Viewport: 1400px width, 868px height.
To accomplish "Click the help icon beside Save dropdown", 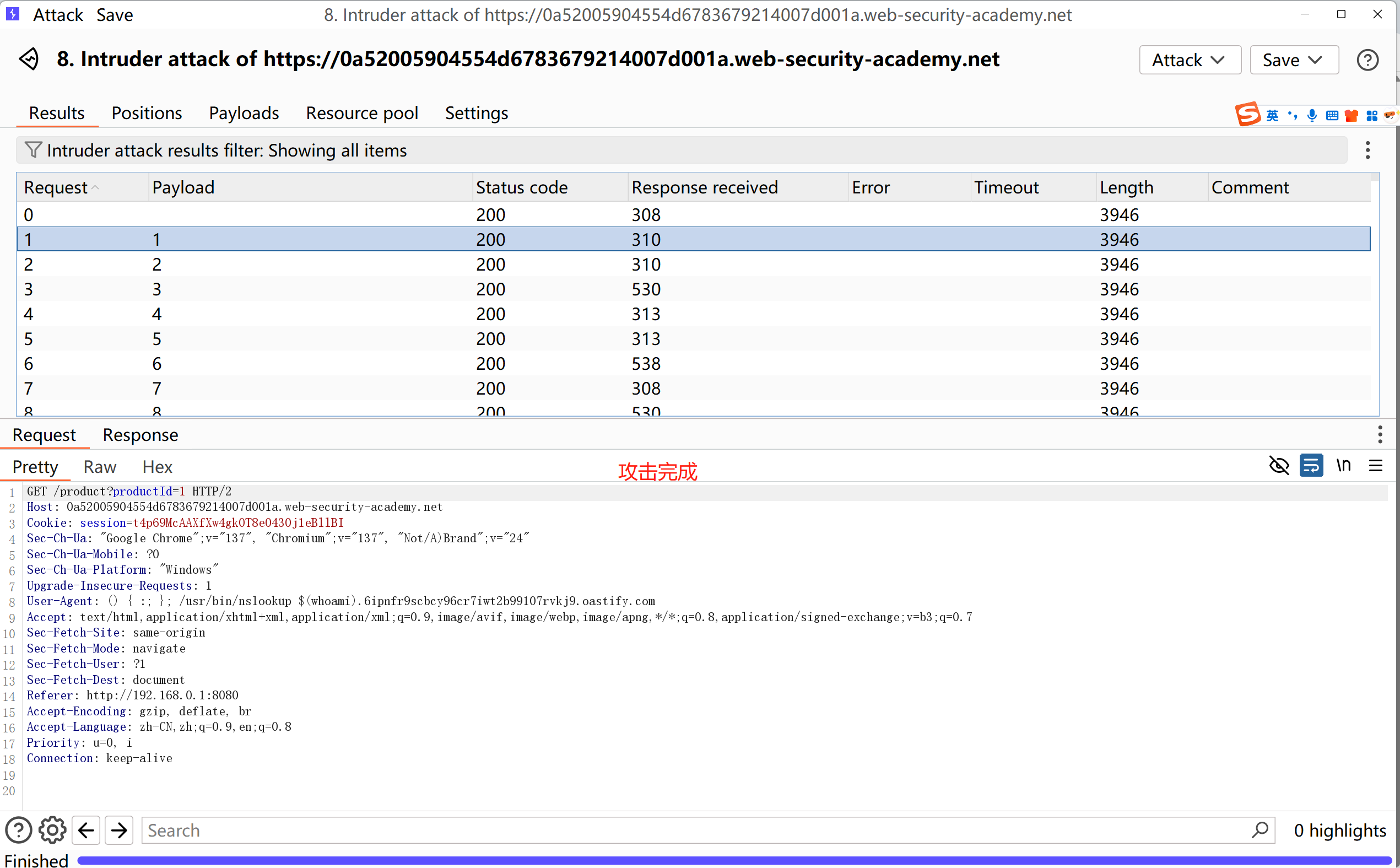I will [1367, 60].
